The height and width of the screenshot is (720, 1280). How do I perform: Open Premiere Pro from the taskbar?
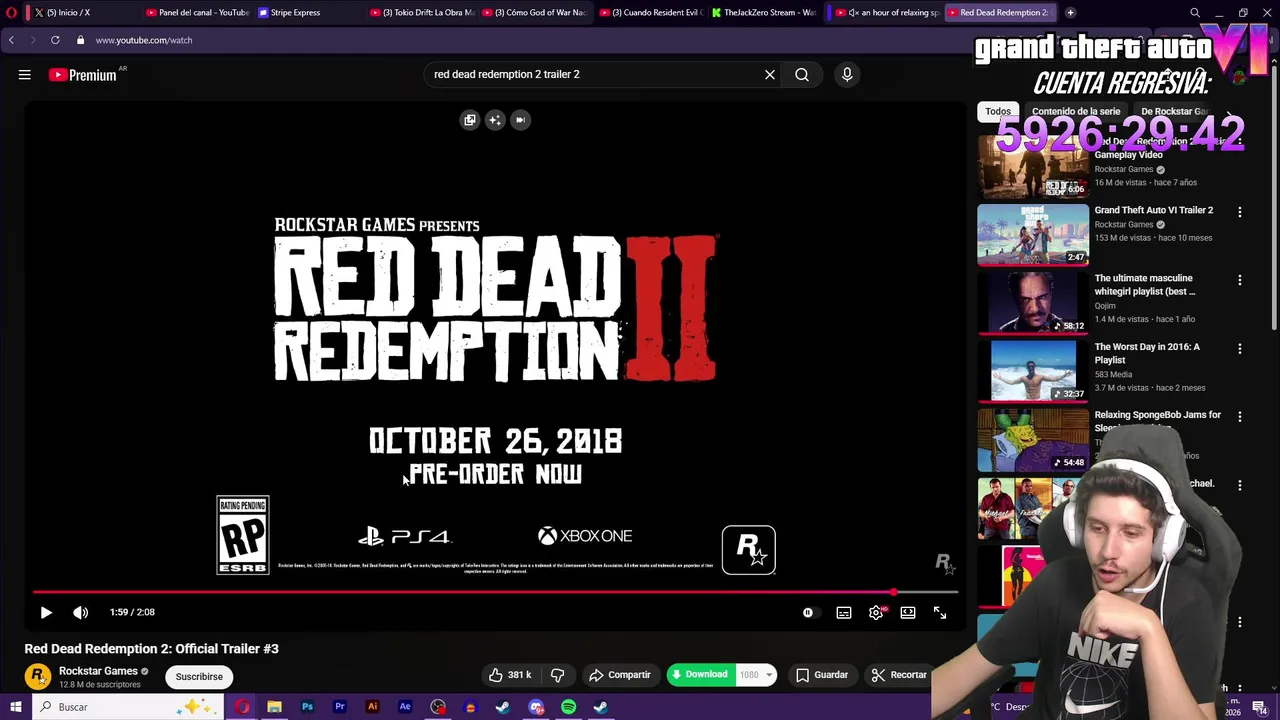(340, 707)
